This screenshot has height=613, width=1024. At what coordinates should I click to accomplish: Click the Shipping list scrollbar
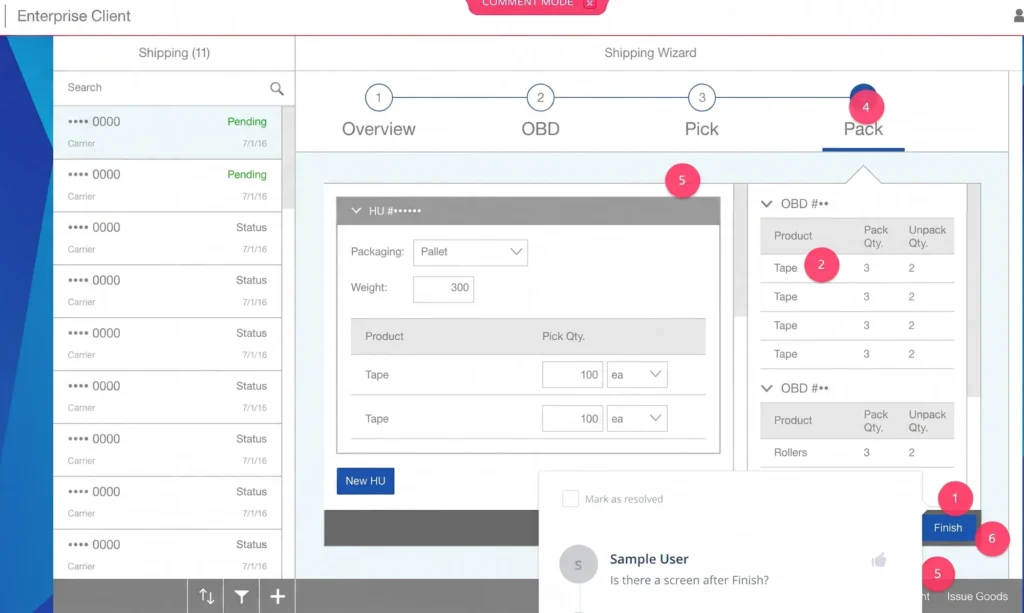288,157
